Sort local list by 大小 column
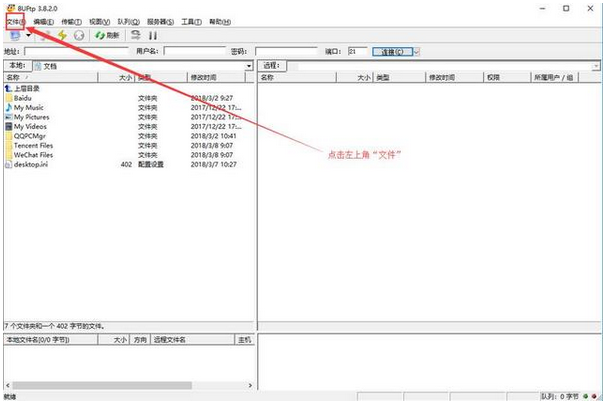This screenshot has width=608, height=406. tap(116, 78)
